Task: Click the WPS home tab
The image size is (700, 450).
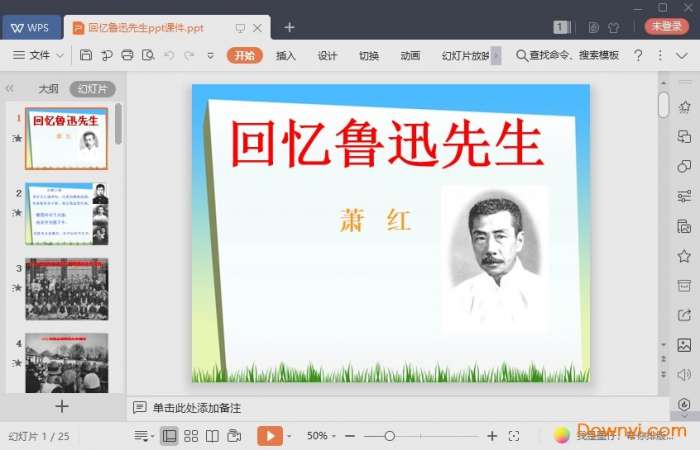Action: (x=30, y=28)
